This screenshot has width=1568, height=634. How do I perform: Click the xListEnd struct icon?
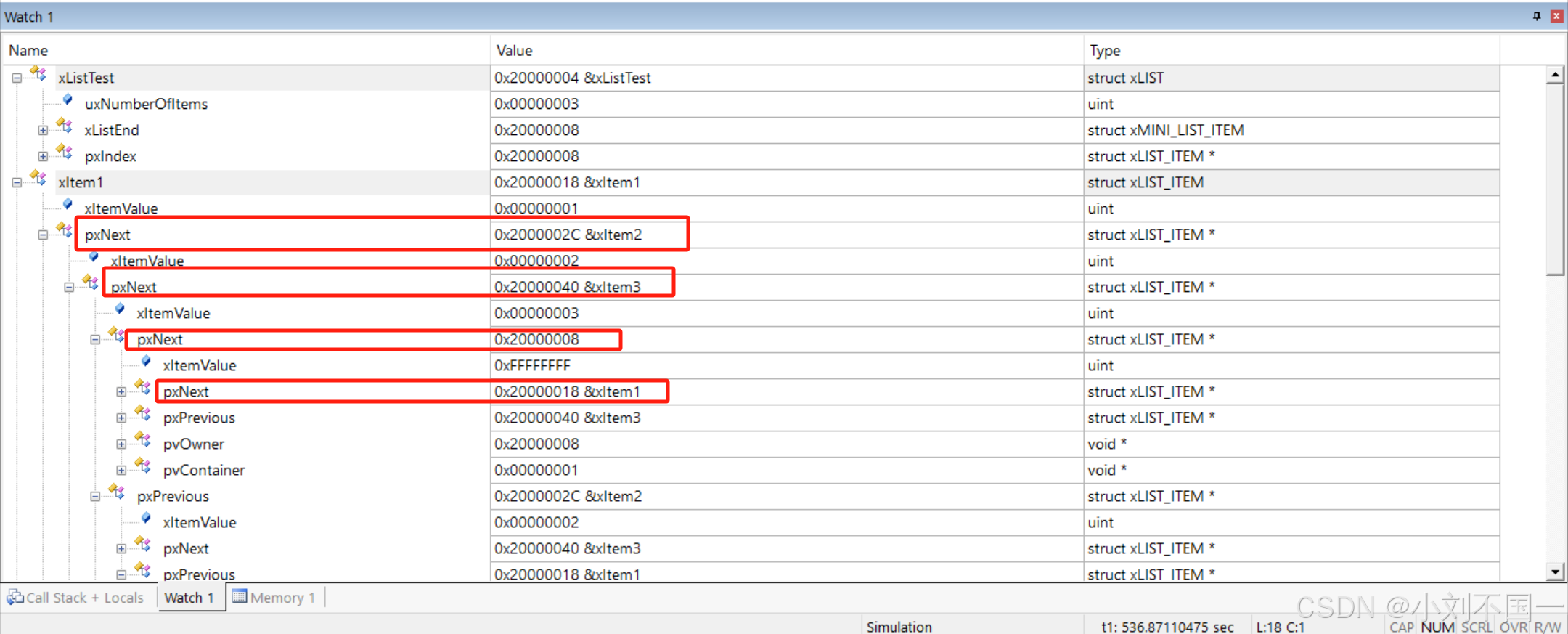65,126
